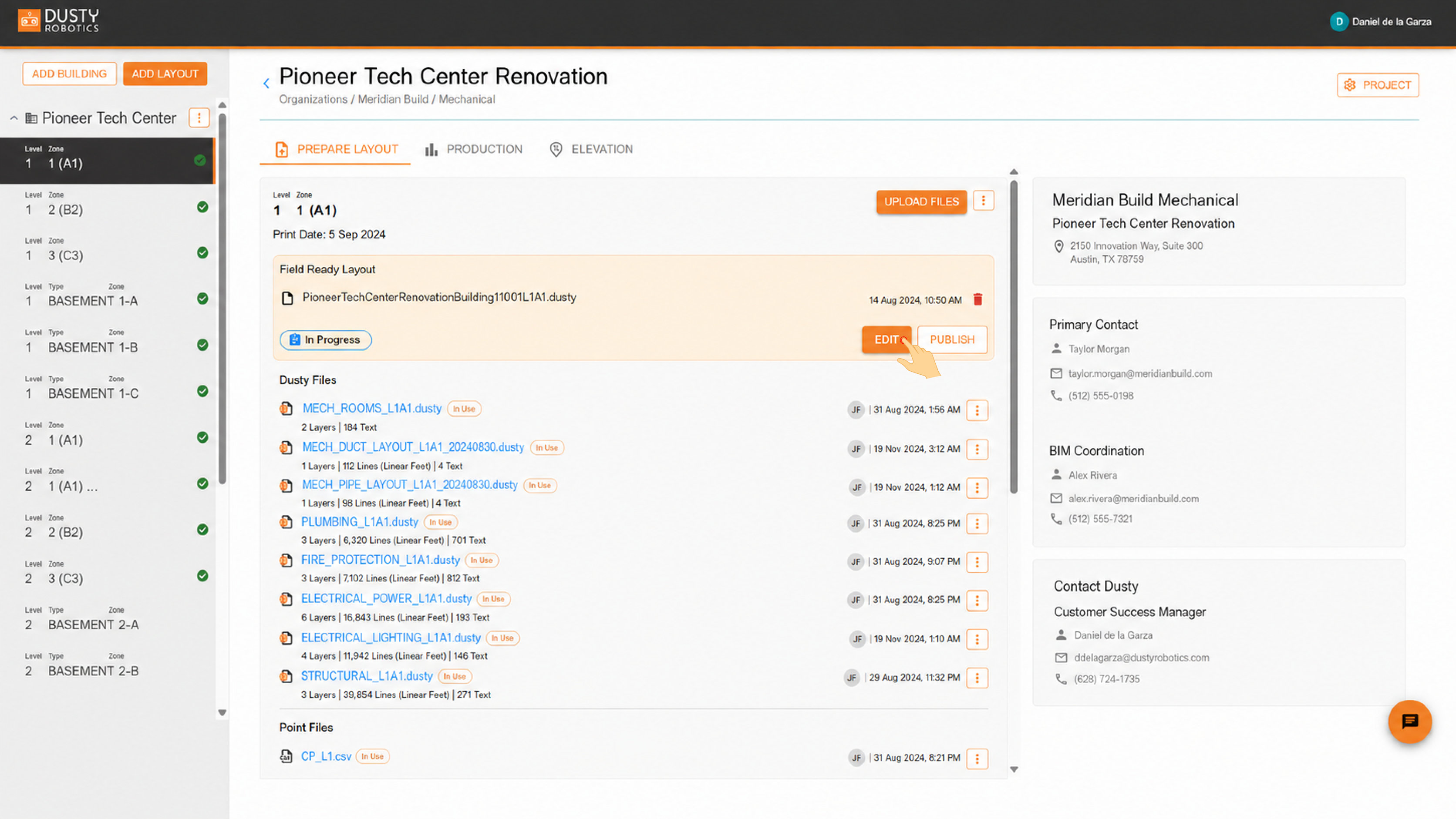This screenshot has width=1456, height=819.
Task: Click the green check status for Level 1 Zone 2 (B2)
Action: tap(202, 207)
